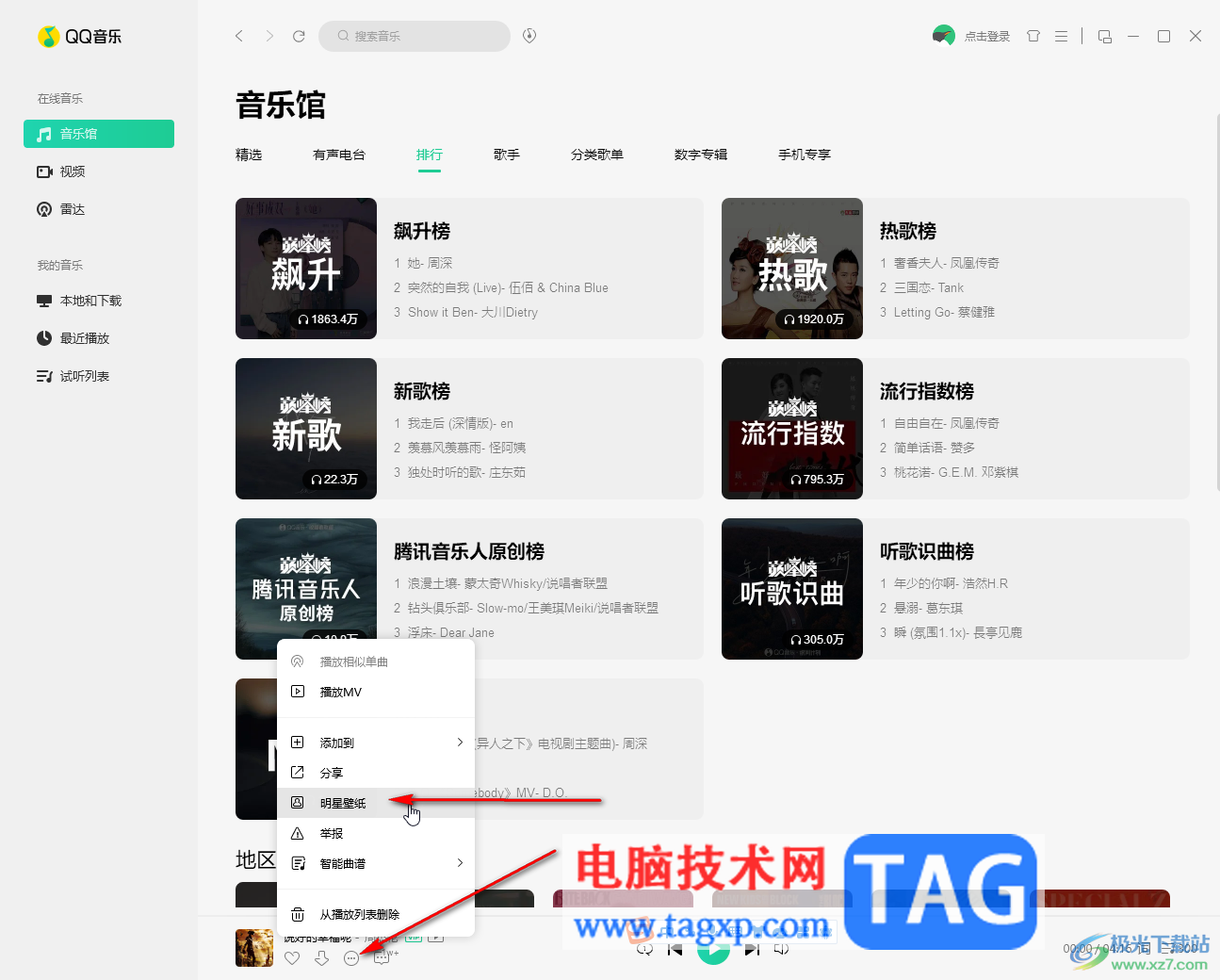Open the 听歌识曲榜 title link
Image resolution: width=1220 pixels, height=980 pixels.
[x=927, y=551]
